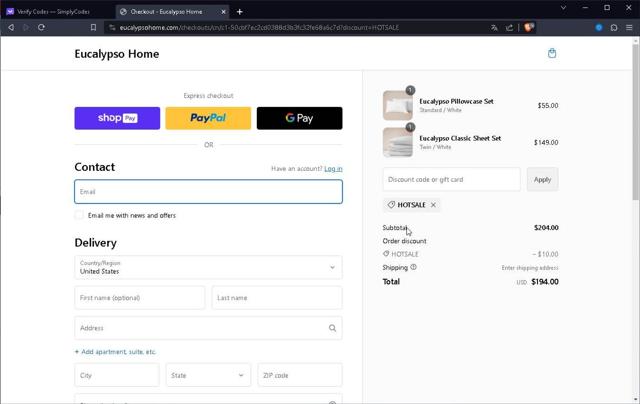Image resolution: width=640 pixels, height=404 pixels.
Task: Pay with Google Pay
Action: (x=300, y=118)
